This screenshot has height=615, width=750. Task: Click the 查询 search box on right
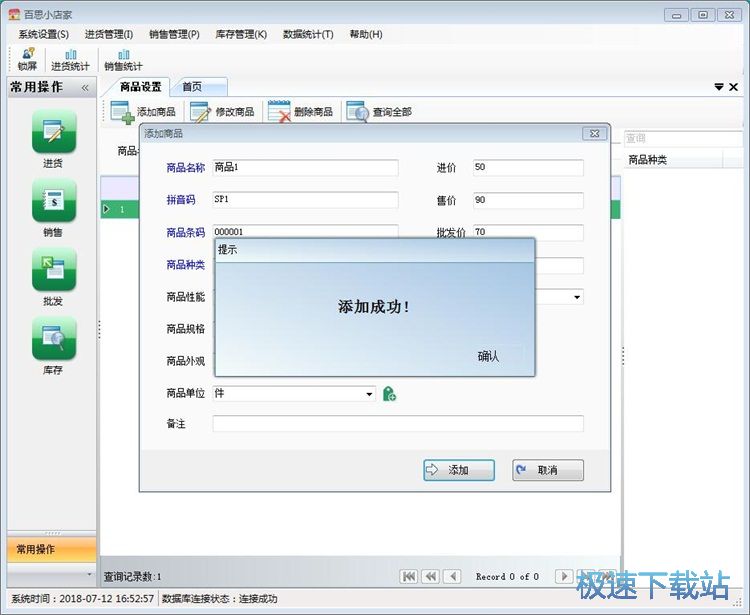[x=683, y=139]
